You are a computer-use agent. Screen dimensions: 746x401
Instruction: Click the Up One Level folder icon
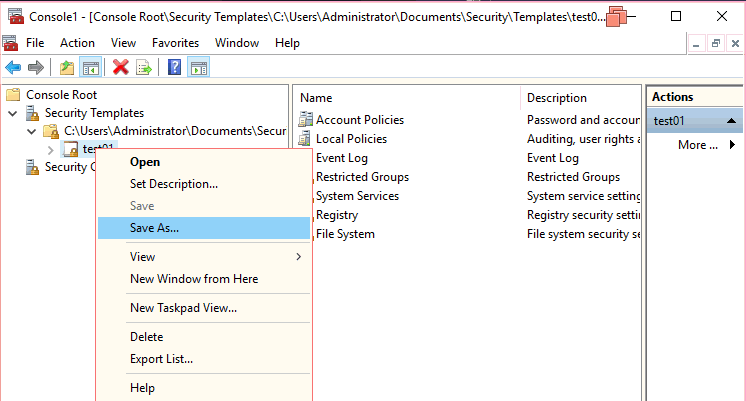[66, 68]
